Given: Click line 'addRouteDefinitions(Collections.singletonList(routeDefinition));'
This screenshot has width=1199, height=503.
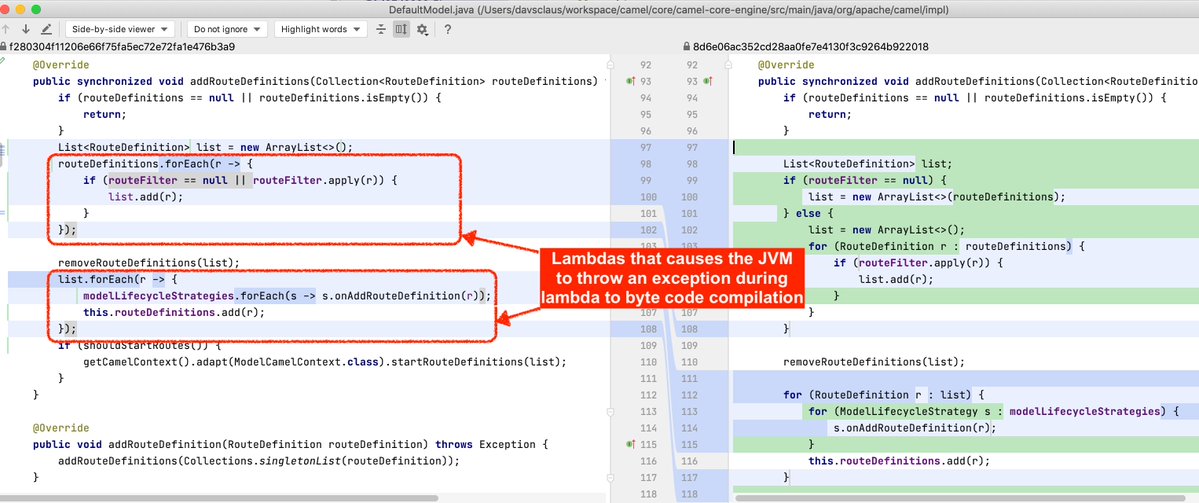Looking at the screenshot, I should [259, 460].
